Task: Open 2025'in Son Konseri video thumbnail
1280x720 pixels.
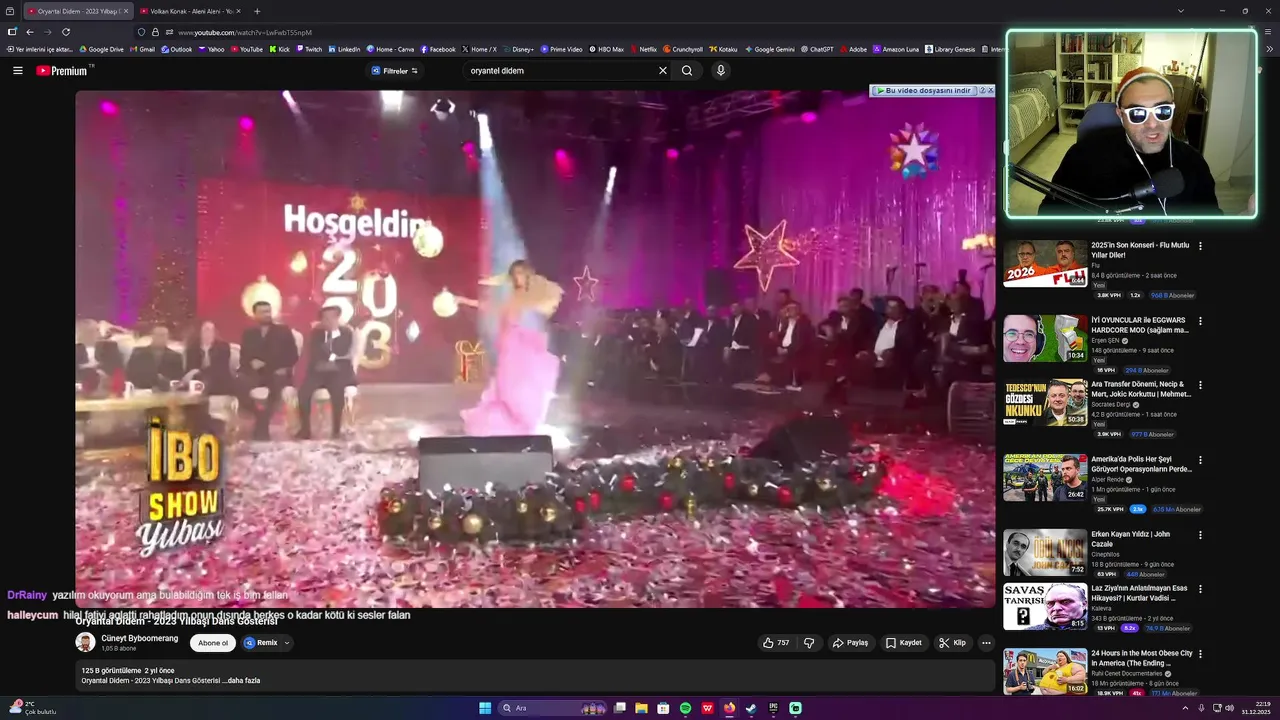Action: [x=1045, y=263]
